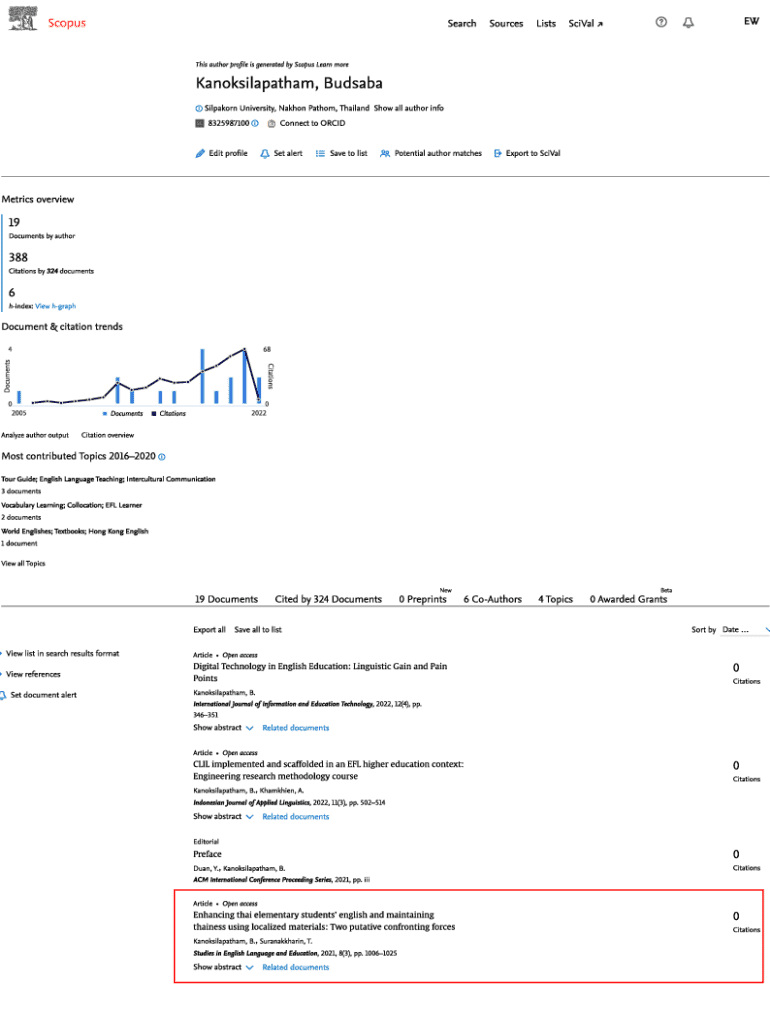770x1024 pixels.
Task: Open notifications bell in top bar
Action: point(688,23)
